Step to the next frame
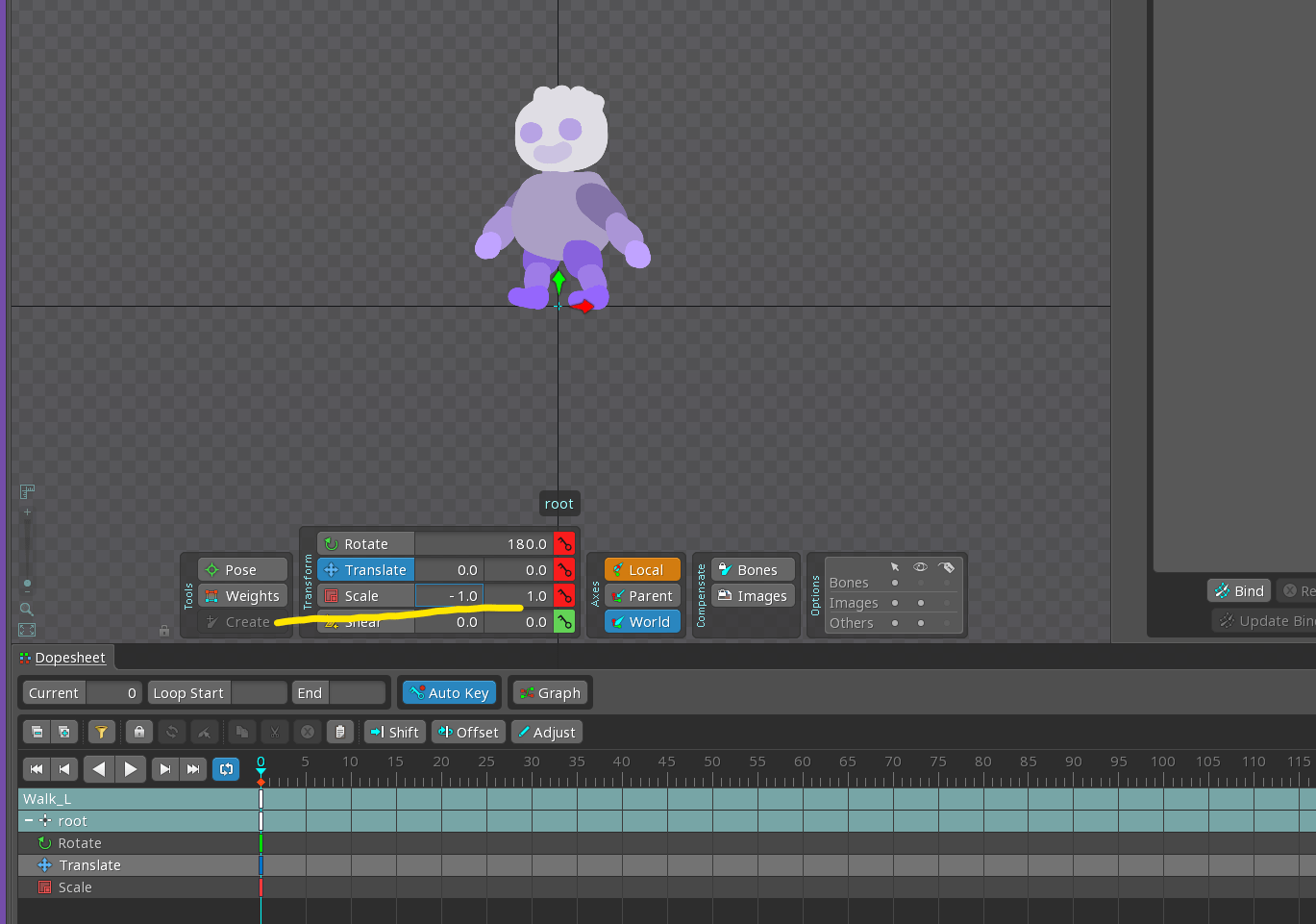This screenshot has width=1316, height=924. point(165,769)
